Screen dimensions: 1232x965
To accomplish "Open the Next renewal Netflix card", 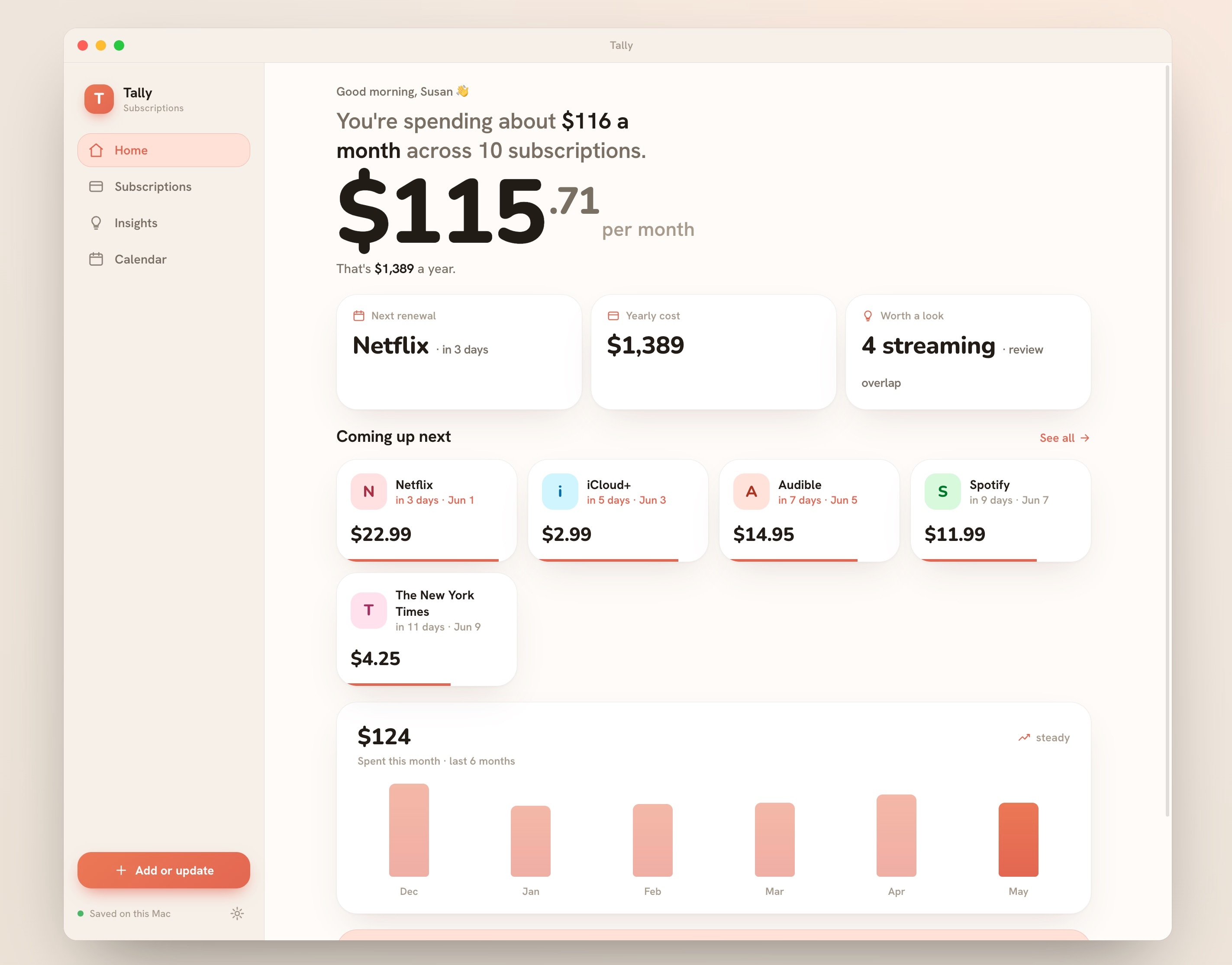I will click(x=459, y=352).
